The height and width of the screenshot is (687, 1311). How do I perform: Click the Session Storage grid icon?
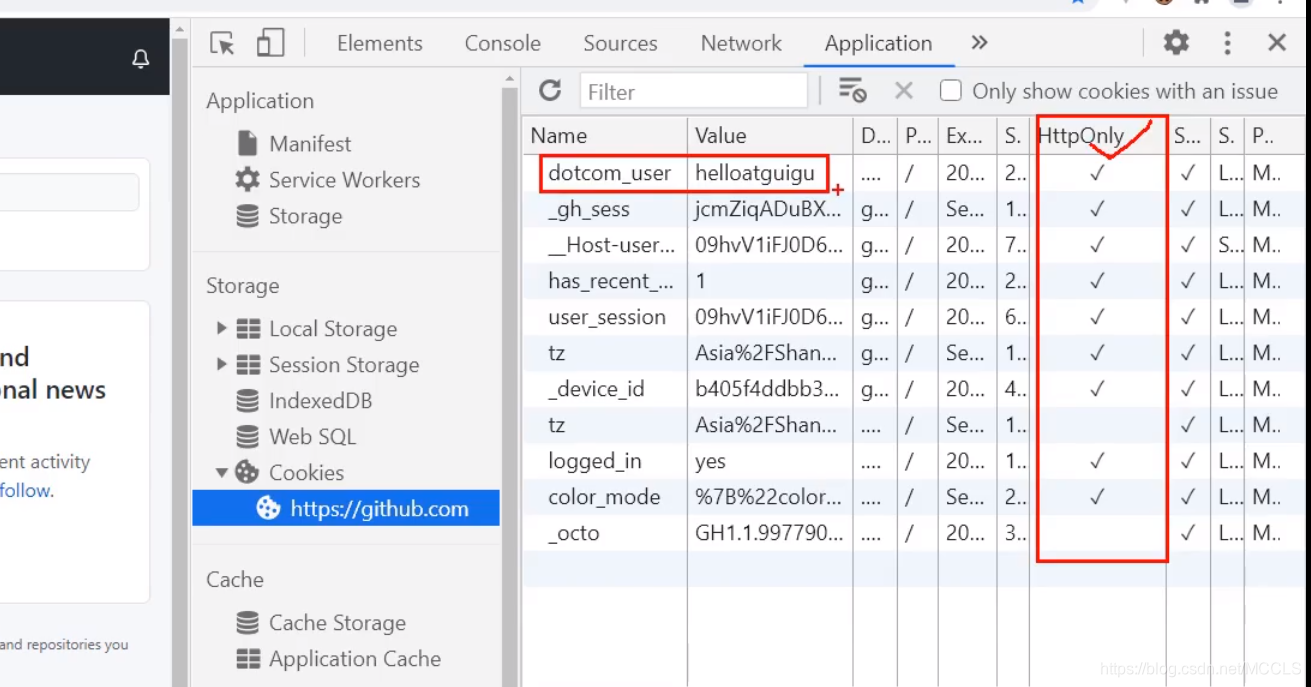pyautogui.click(x=248, y=364)
